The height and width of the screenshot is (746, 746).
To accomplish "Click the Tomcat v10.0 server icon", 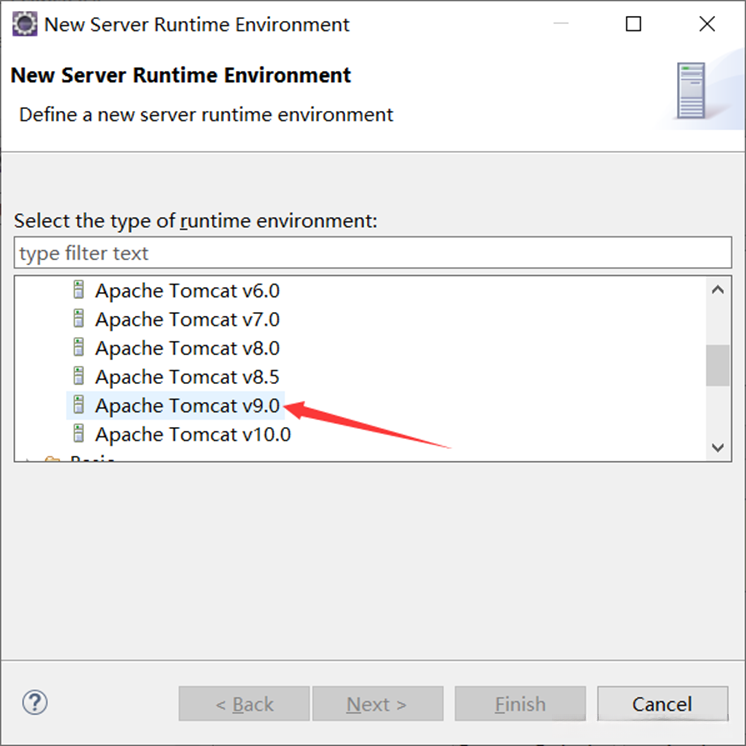I will 79,434.
